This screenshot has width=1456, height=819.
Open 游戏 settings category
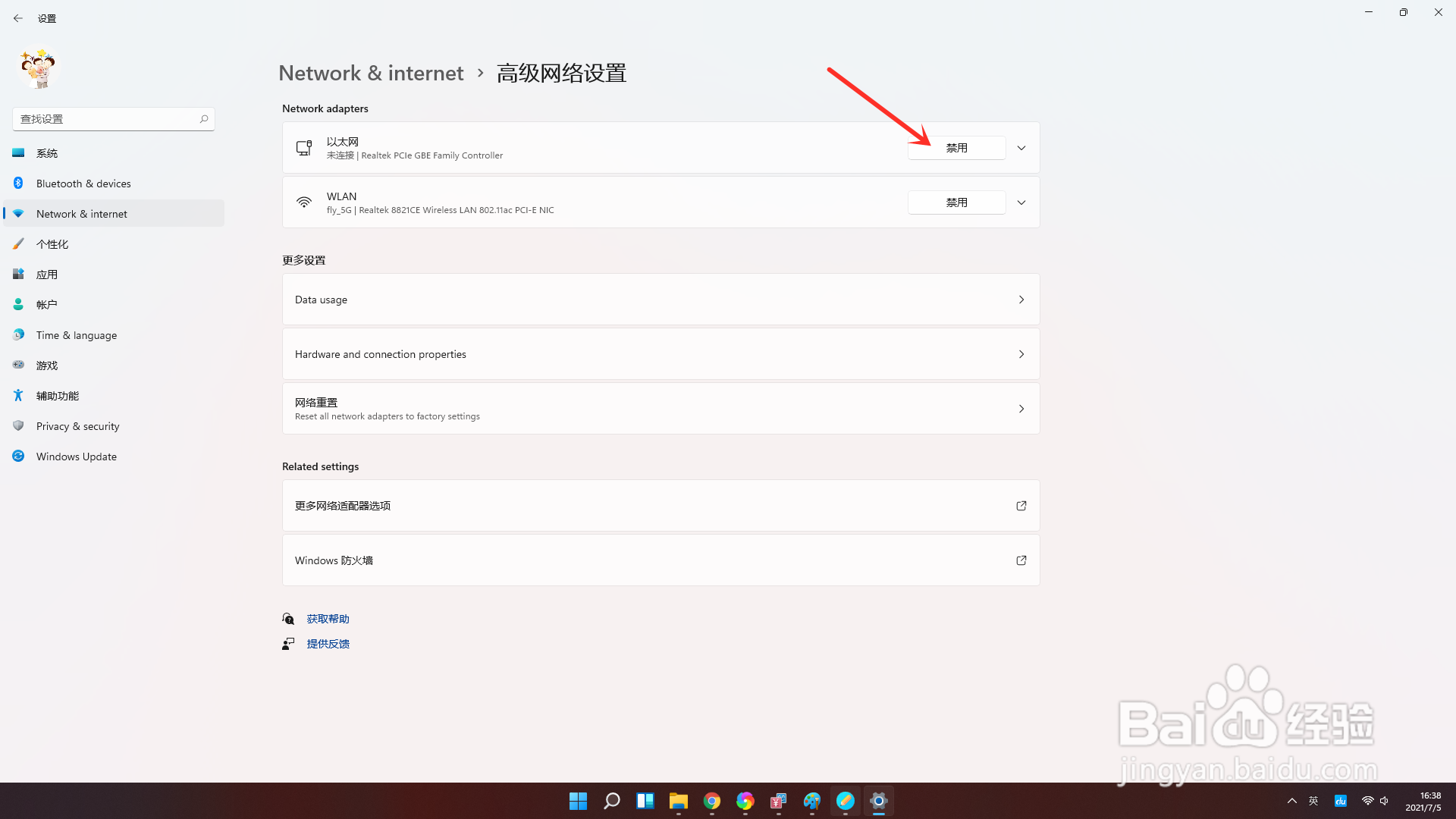pos(114,366)
